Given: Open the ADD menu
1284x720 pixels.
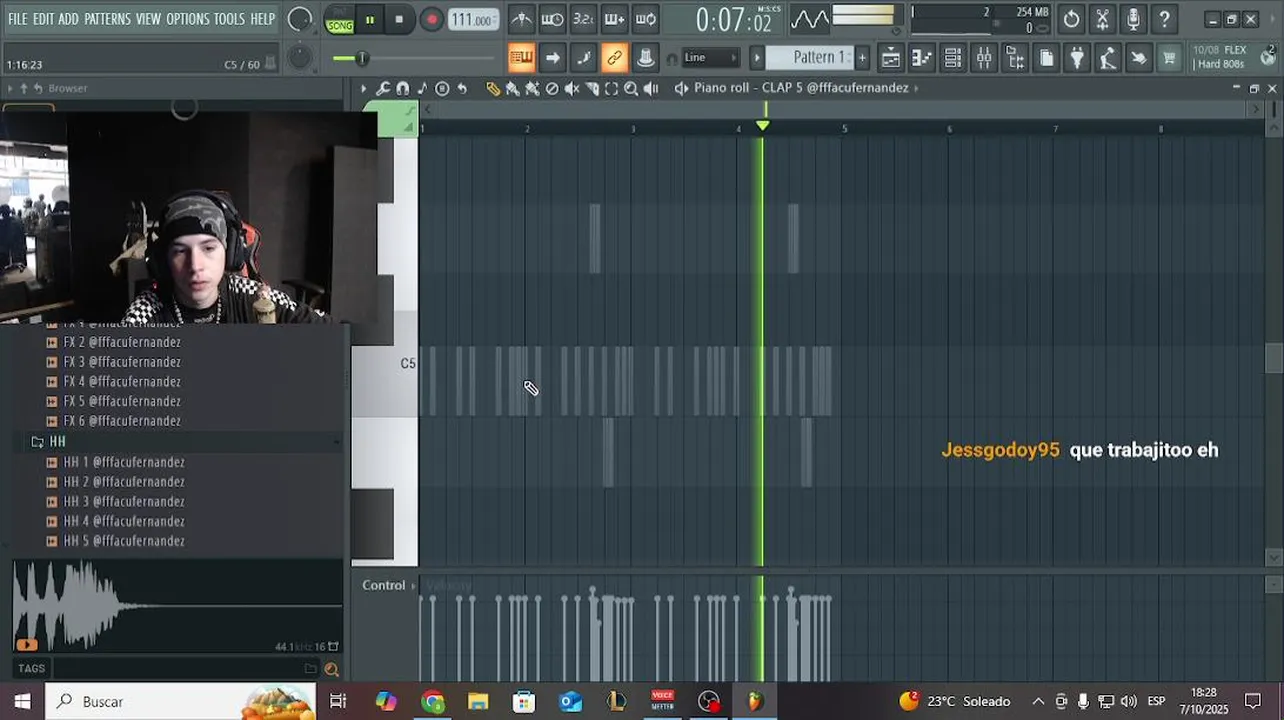Looking at the screenshot, I should coord(68,19).
